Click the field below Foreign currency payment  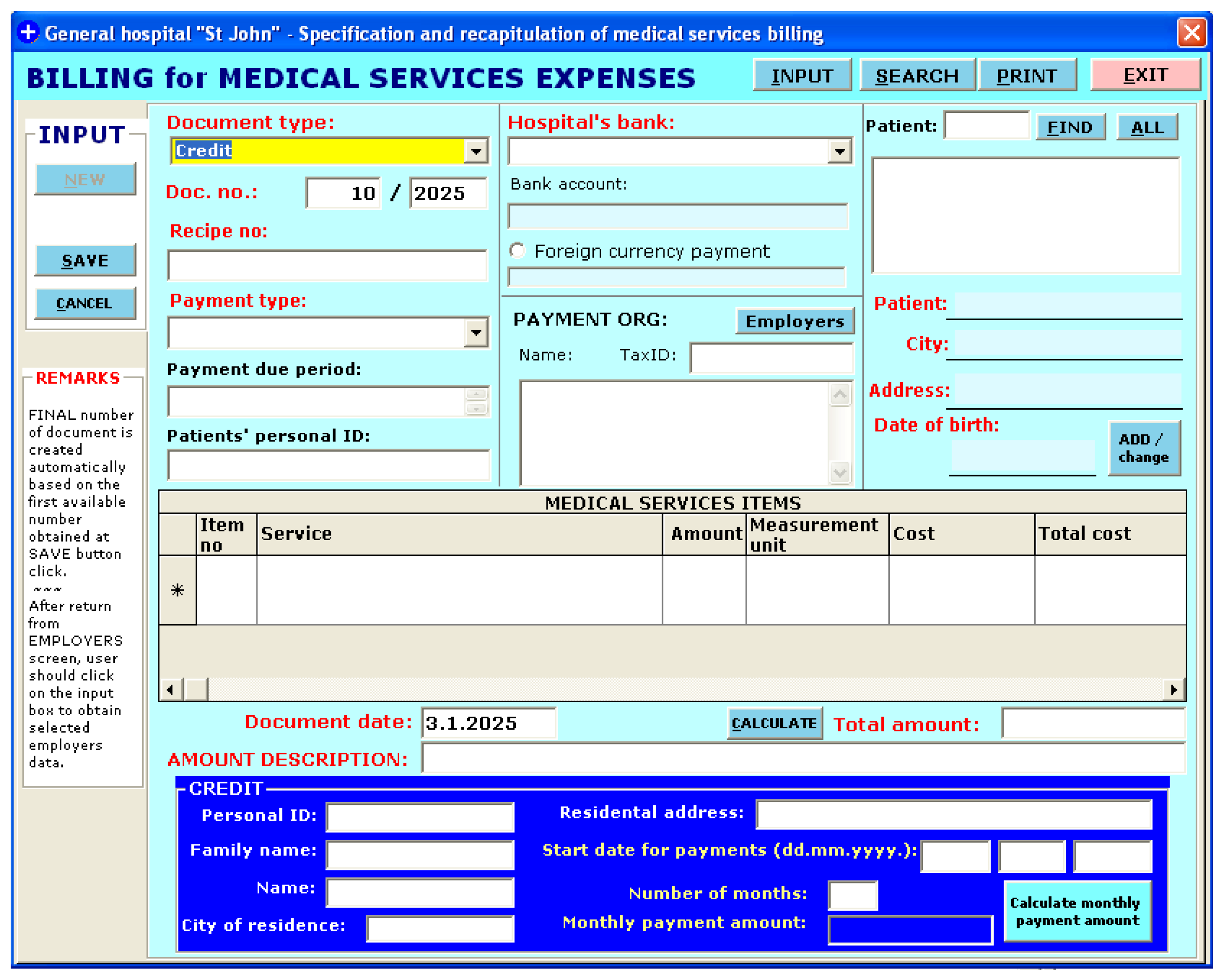[x=677, y=278]
